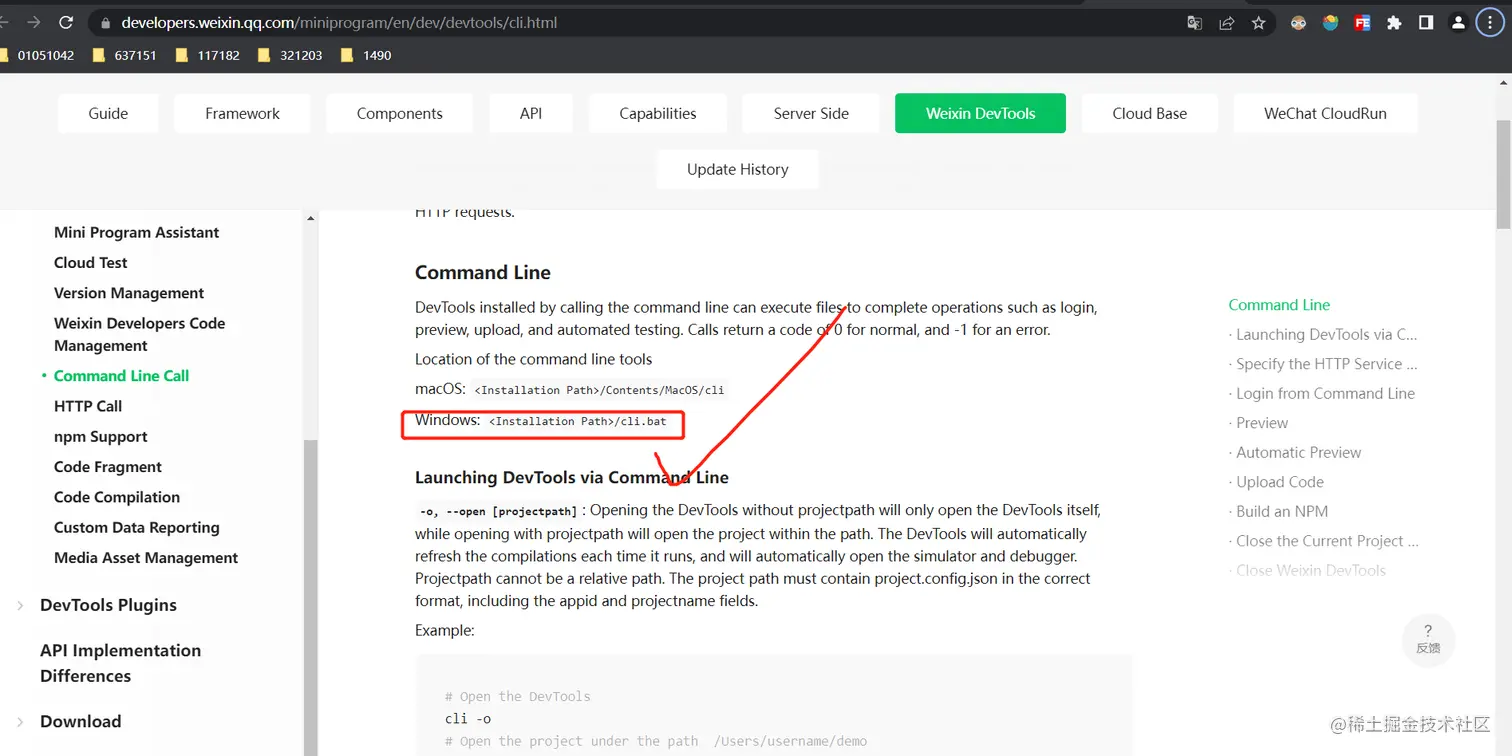The height and width of the screenshot is (756, 1512).
Task: Open the WeChat CloudRun tab
Action: [x=1325, y=113]
